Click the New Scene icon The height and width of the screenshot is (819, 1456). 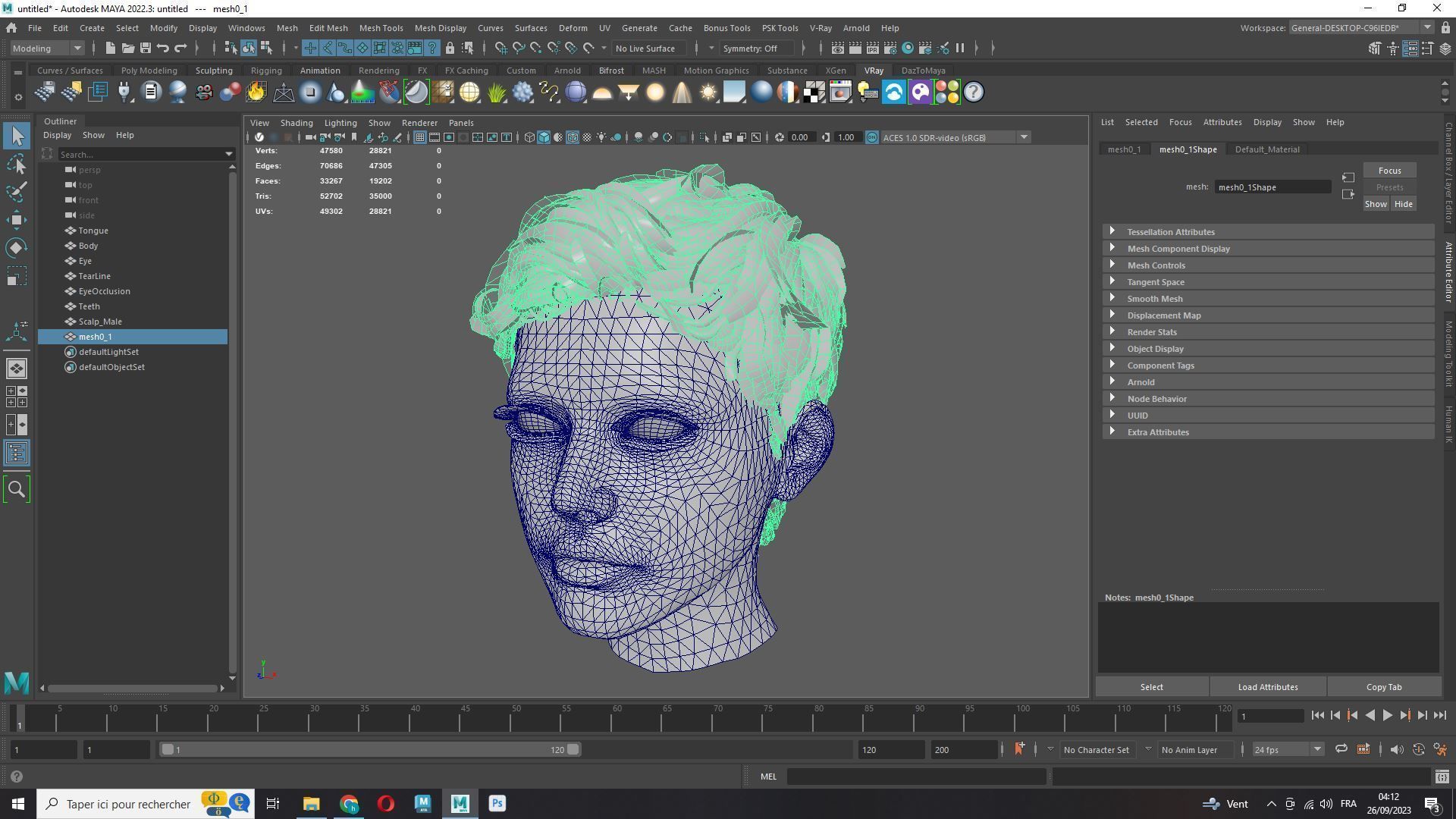[110, 48]
